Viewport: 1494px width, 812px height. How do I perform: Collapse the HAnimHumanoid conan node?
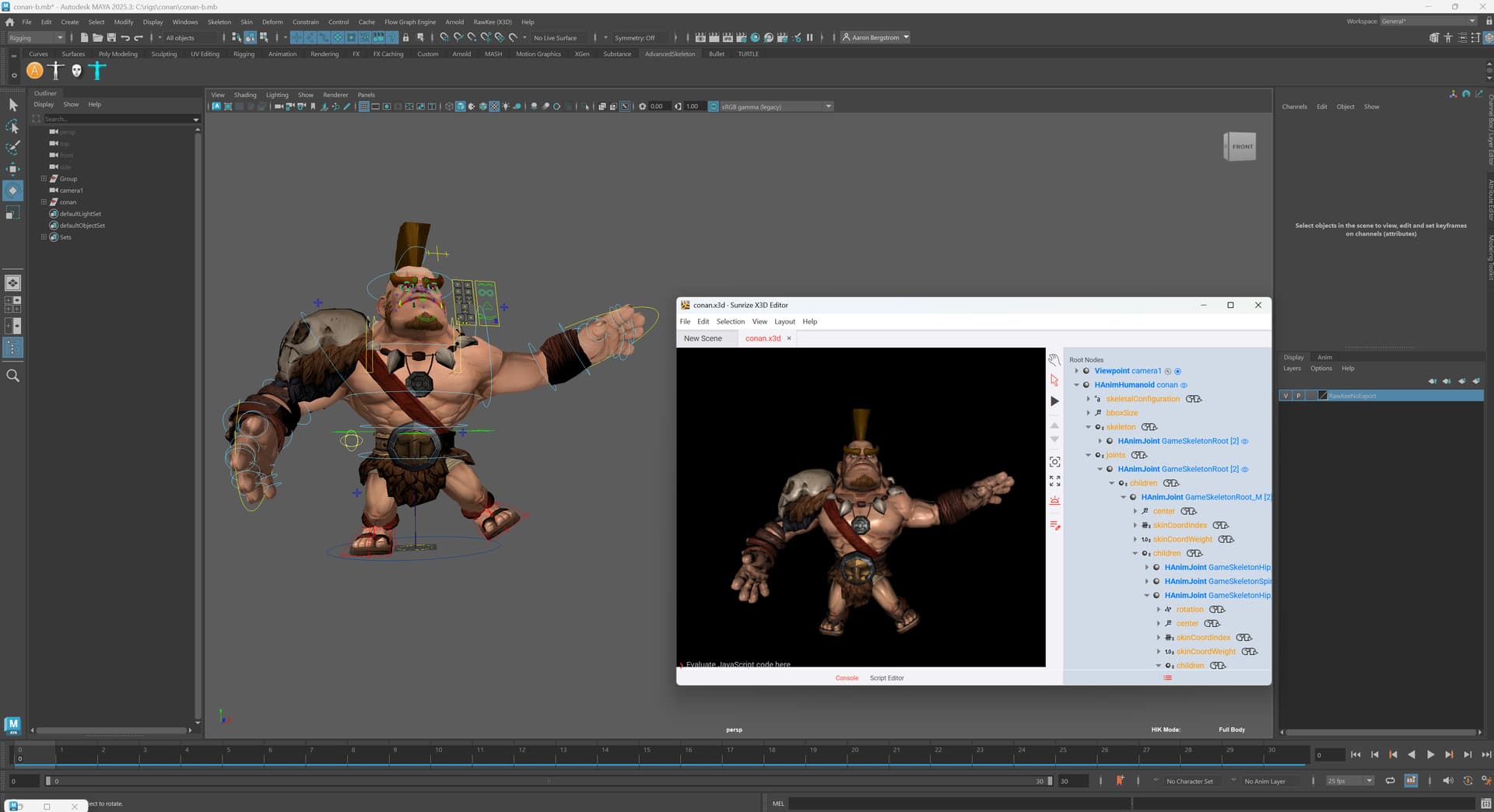1077,385
